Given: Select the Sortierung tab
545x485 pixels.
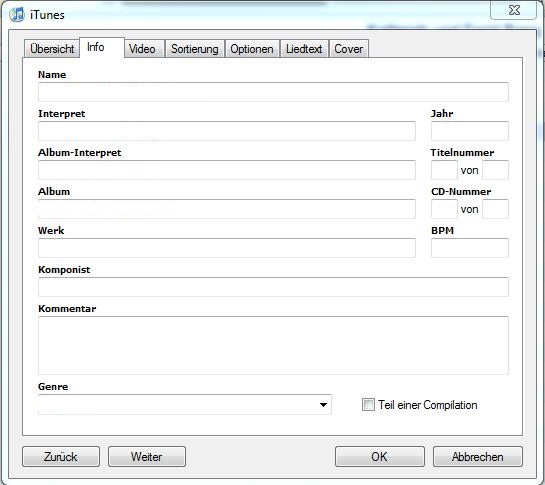Looking at the screenshot, I should tap(195, 49).
